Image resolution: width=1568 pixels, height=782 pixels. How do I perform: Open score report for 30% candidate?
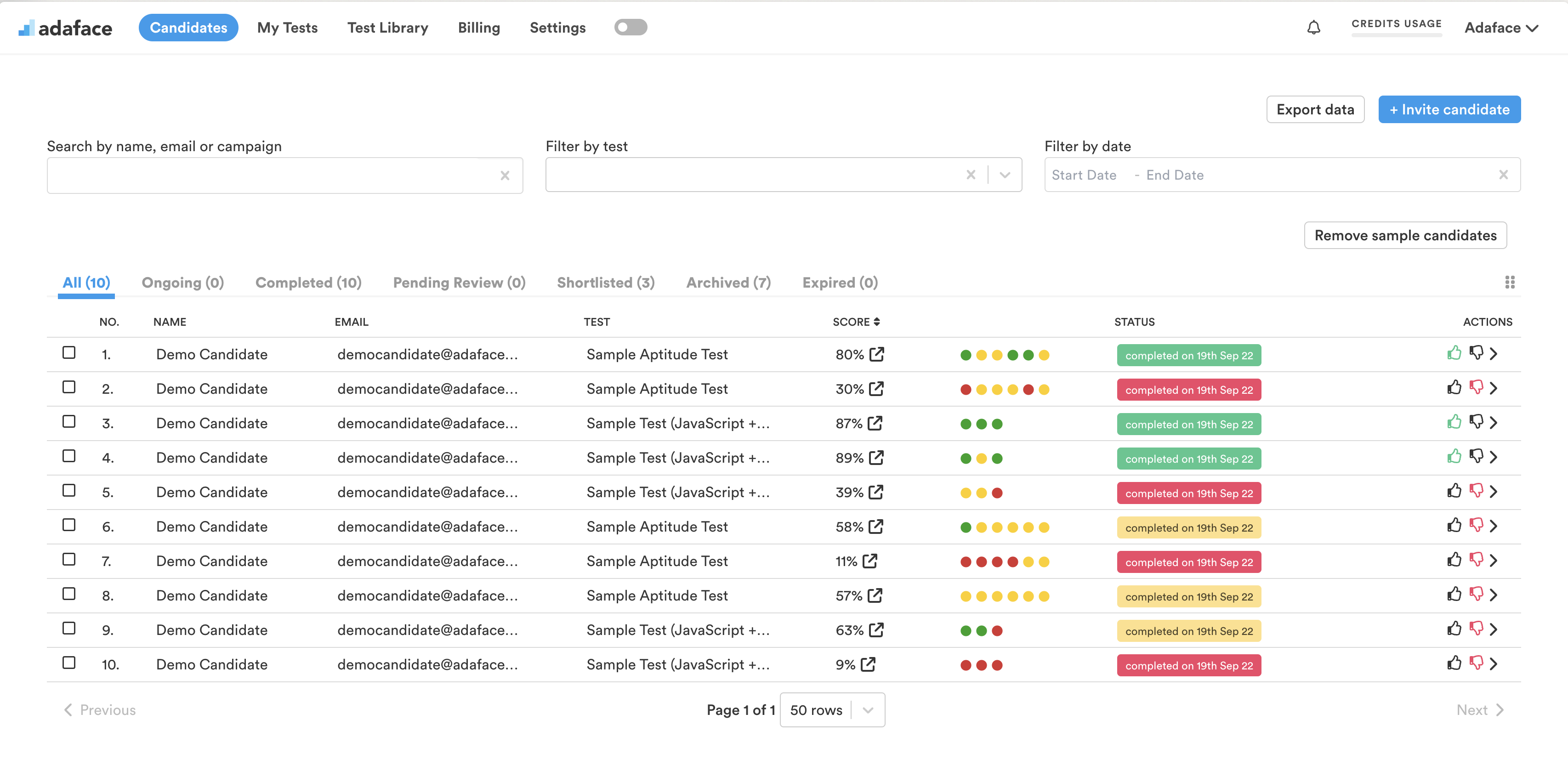[876, 389]
